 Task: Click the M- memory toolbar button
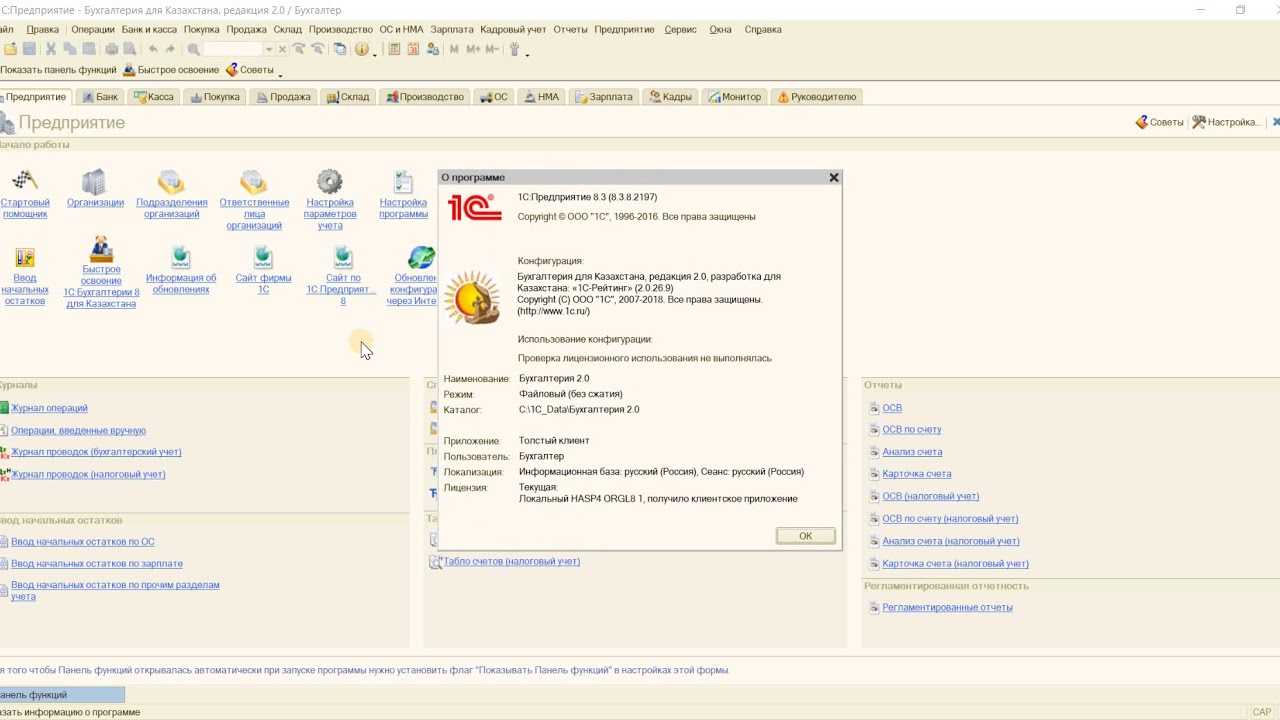(491, 49)
